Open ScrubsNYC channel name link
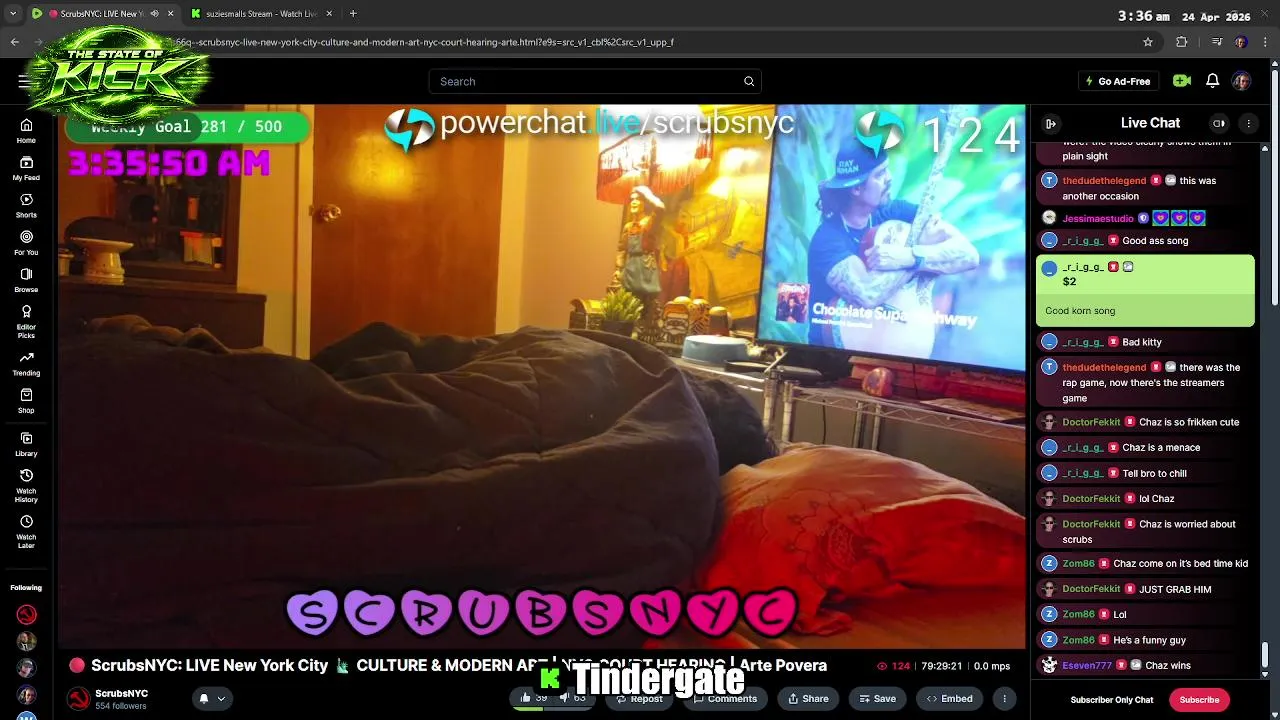The width and height of the screenshot is (1280, 720). (x=121, y=693)
